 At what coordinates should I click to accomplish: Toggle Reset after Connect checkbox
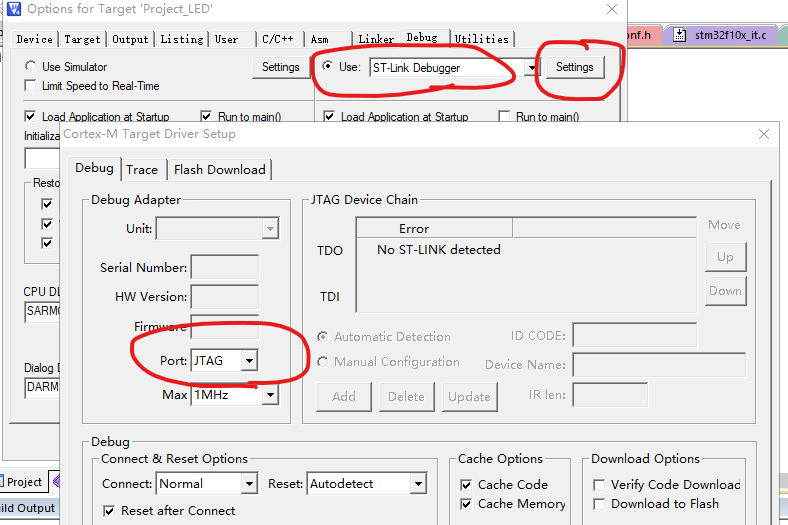(x=109, y=511)
